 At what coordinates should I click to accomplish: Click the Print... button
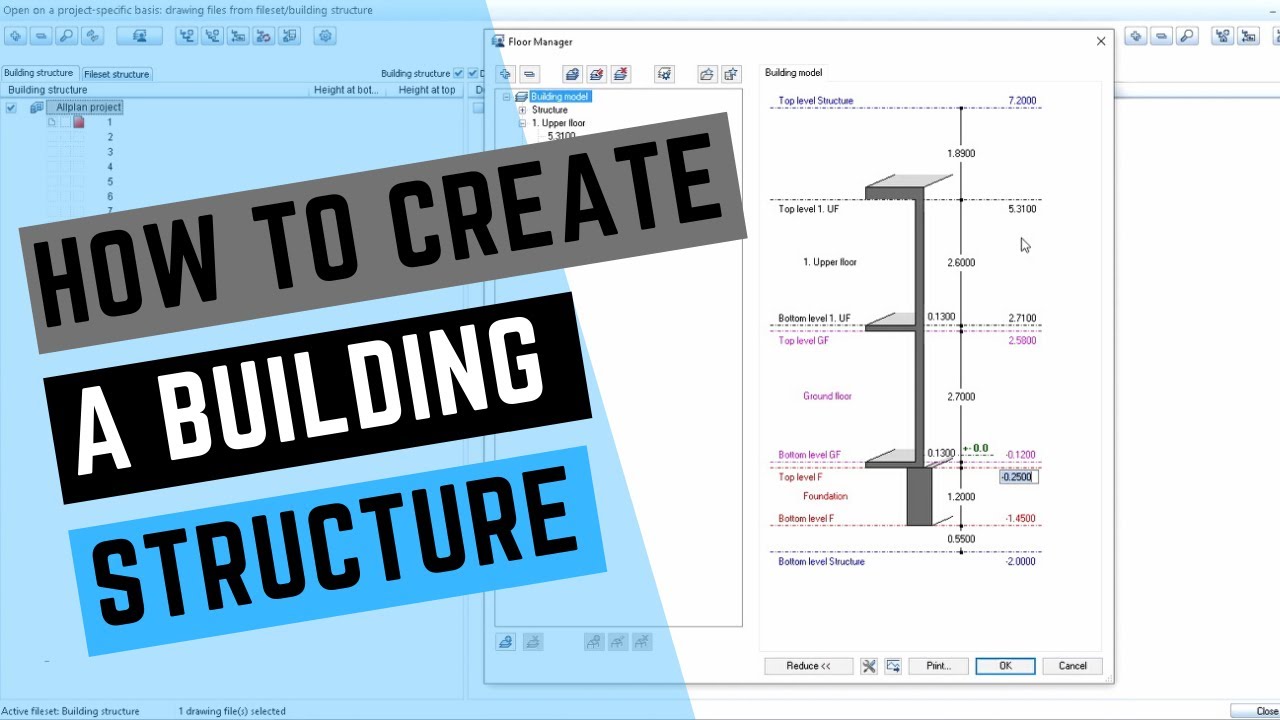pyautogui.click(x=939, y=666)
